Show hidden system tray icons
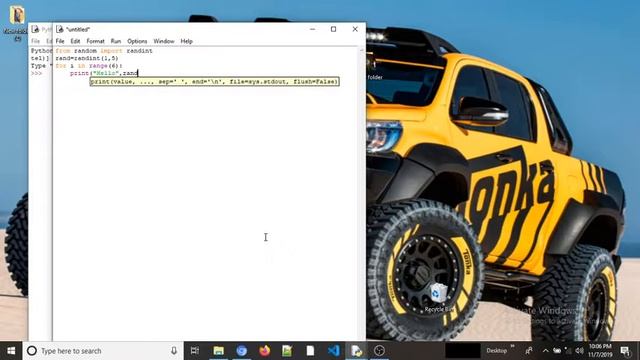Image resolution: width=640 pixels, height=360 pixels. 546,351
